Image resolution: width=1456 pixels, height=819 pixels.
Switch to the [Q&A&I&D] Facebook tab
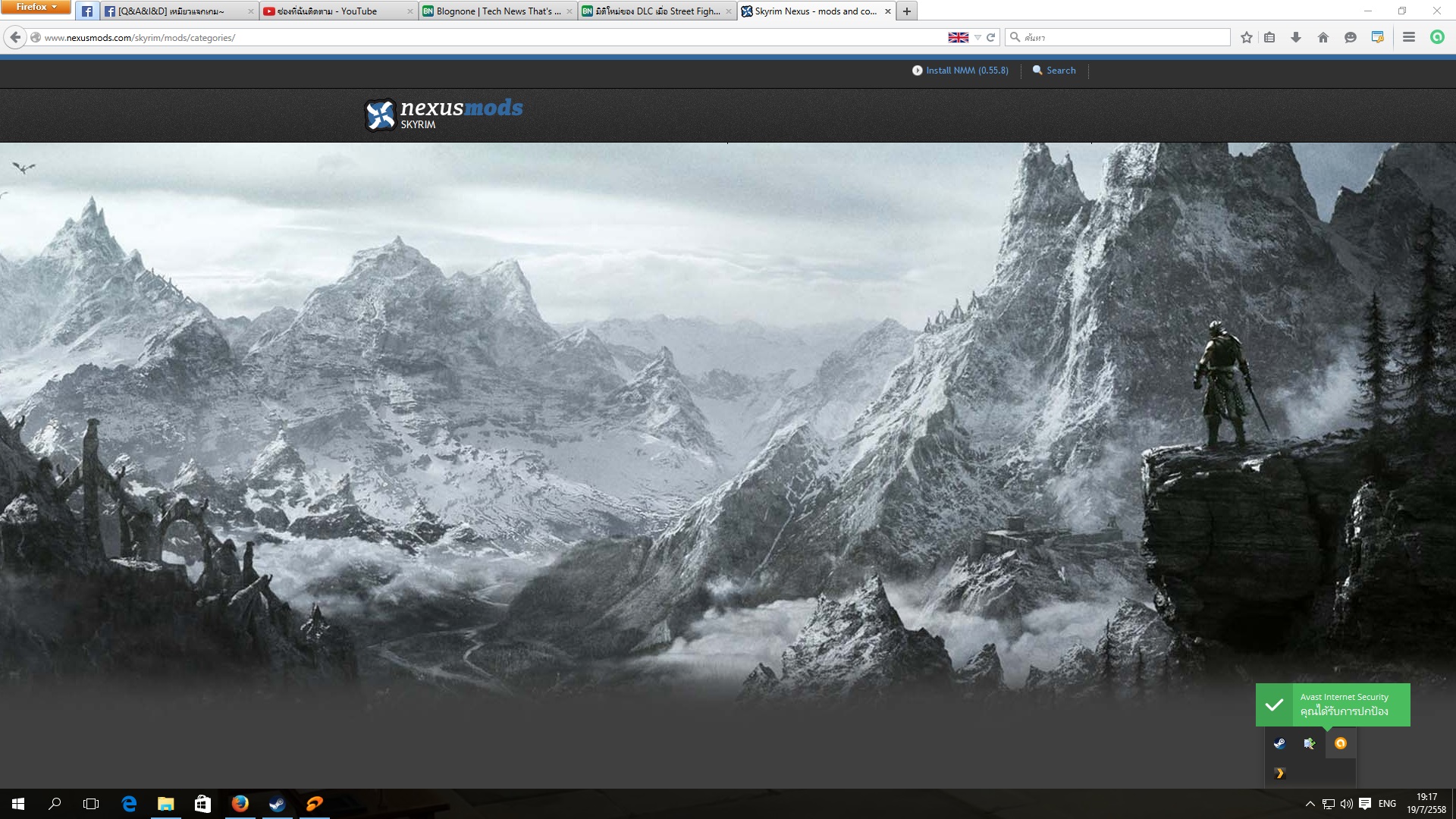[x=179, y=11]
